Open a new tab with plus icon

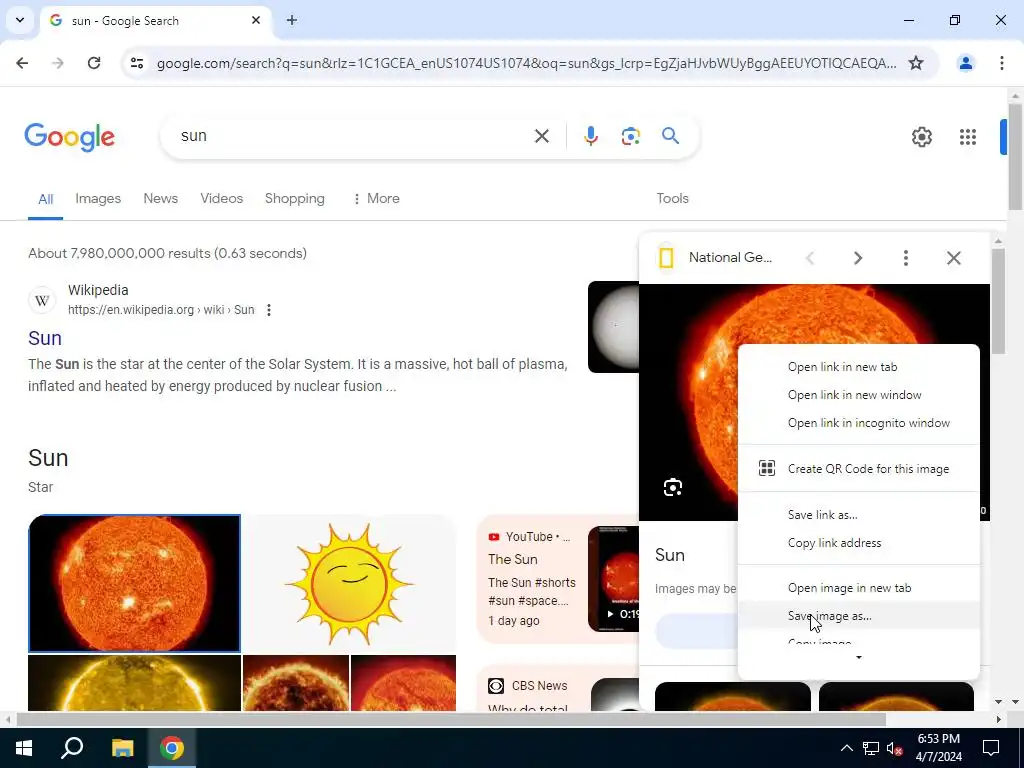click(x=292, y=20)
